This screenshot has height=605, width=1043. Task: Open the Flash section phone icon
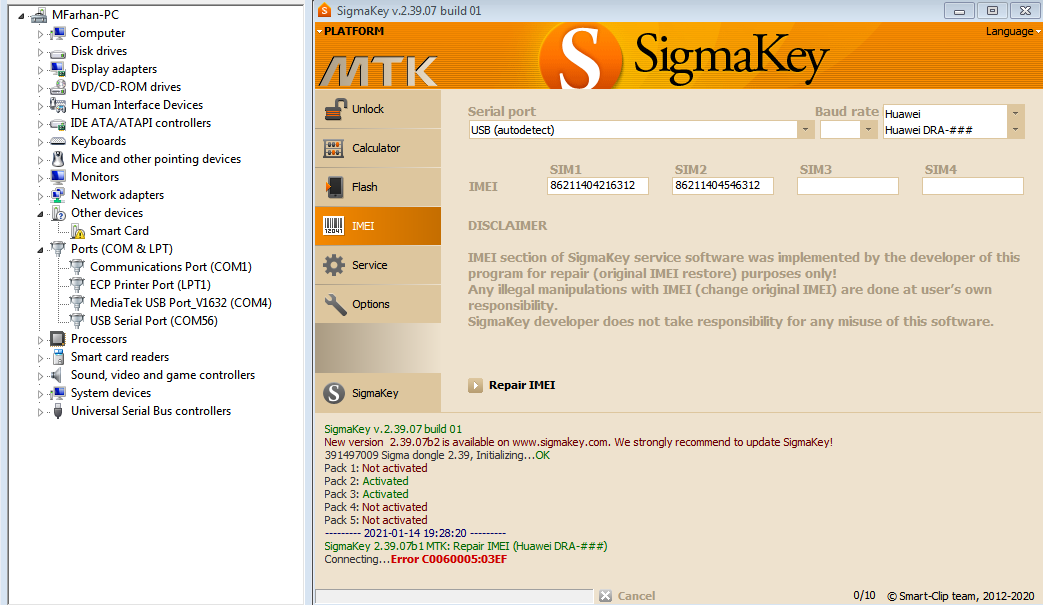pos(334,187)
